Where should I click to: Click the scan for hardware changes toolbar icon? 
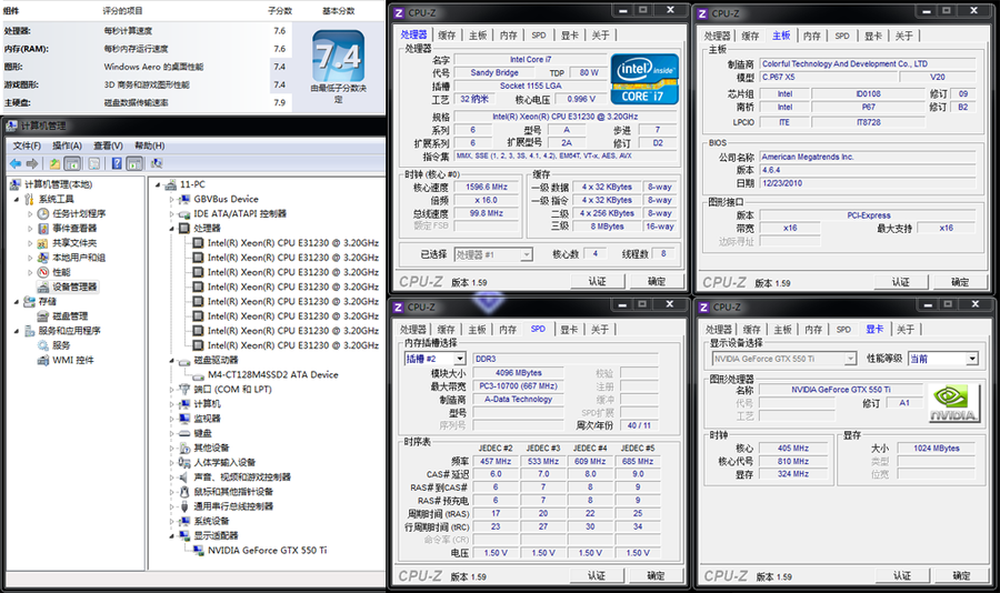click(x=156, y=163)
